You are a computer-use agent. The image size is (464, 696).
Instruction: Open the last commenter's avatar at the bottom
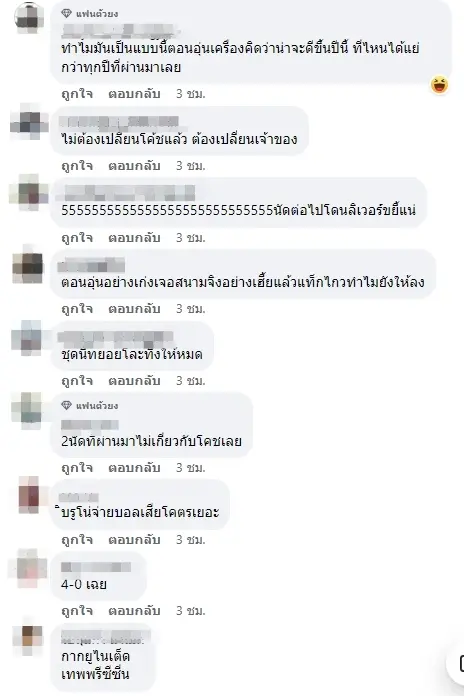click(29, 641)
